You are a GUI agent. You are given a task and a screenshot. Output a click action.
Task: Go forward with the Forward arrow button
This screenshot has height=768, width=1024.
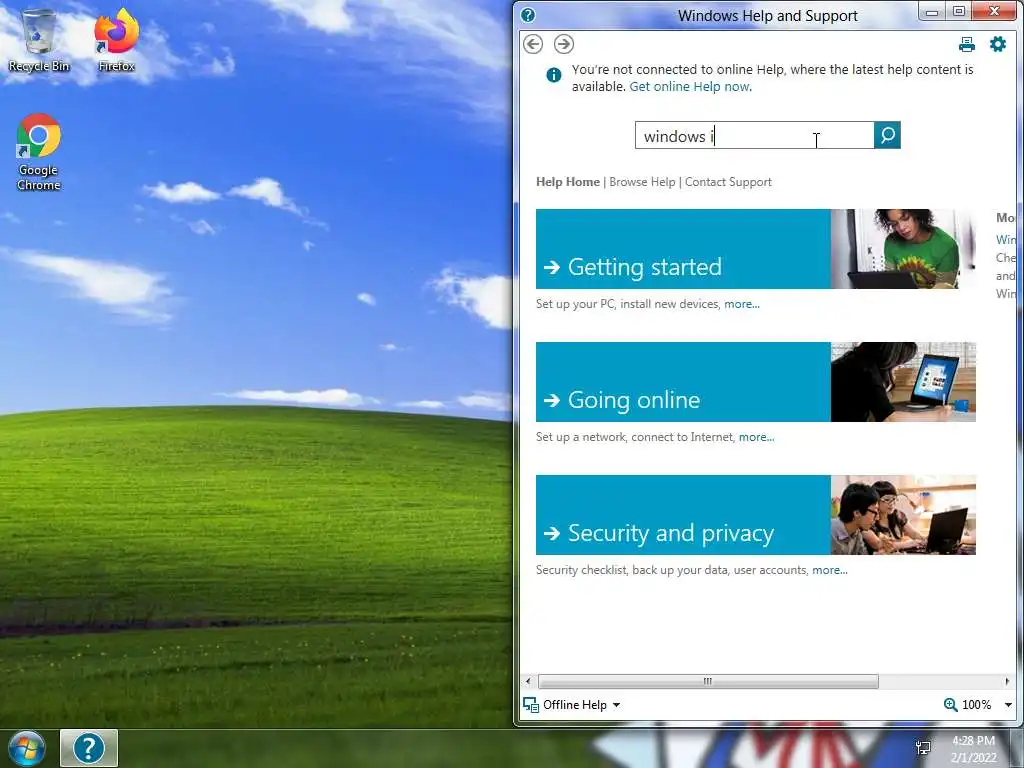(564, 44)
